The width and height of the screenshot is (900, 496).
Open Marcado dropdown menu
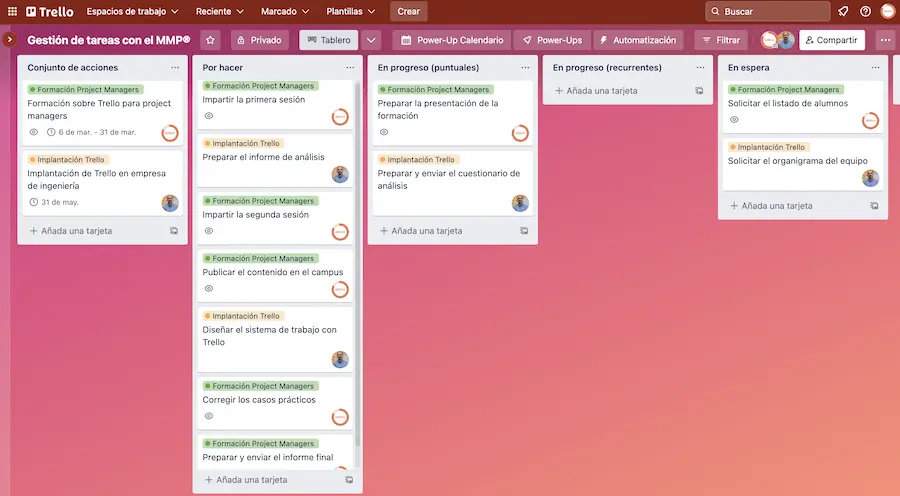point(285,11)
